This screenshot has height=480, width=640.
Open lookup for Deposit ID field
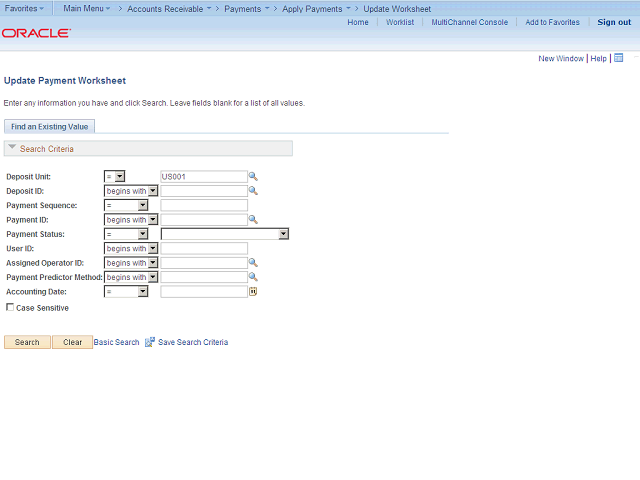253,191
